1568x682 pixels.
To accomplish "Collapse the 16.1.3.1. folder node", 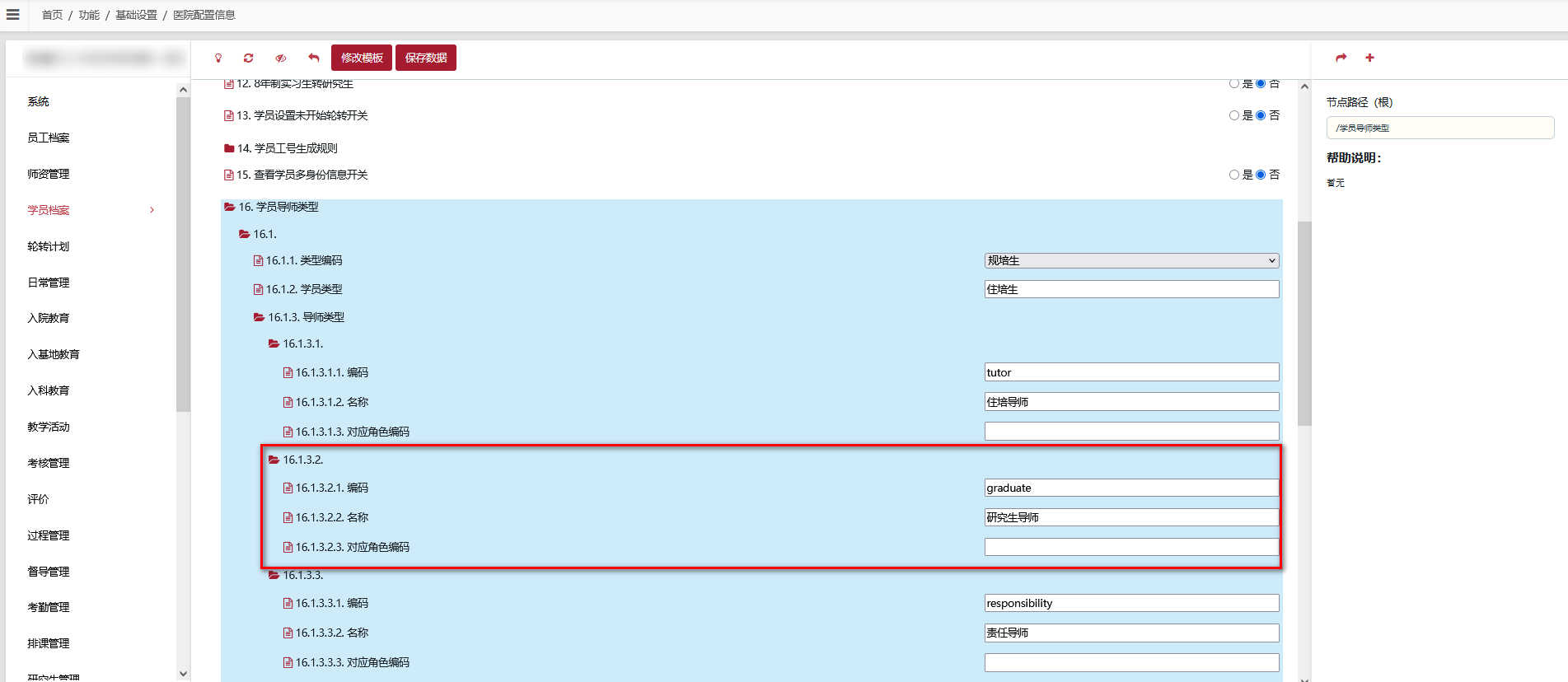I will coord(274,343).
